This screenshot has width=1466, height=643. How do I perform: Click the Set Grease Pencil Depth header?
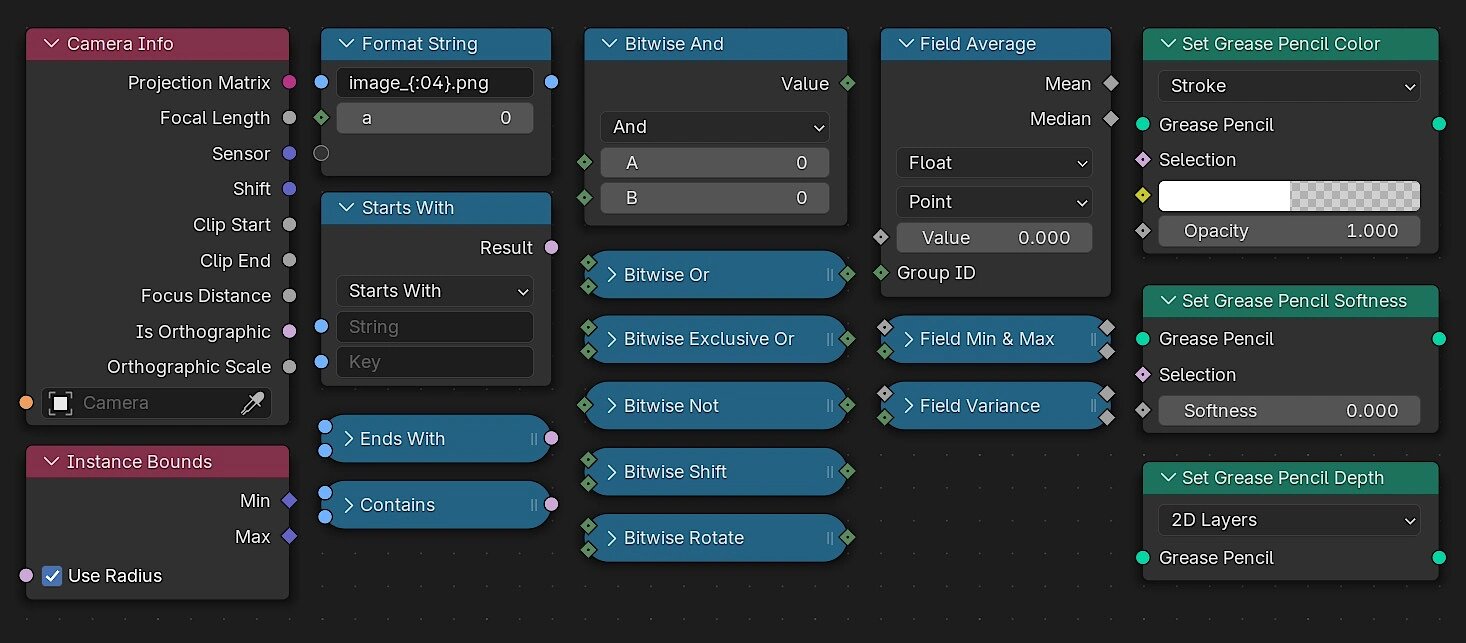click(1290, 478)
